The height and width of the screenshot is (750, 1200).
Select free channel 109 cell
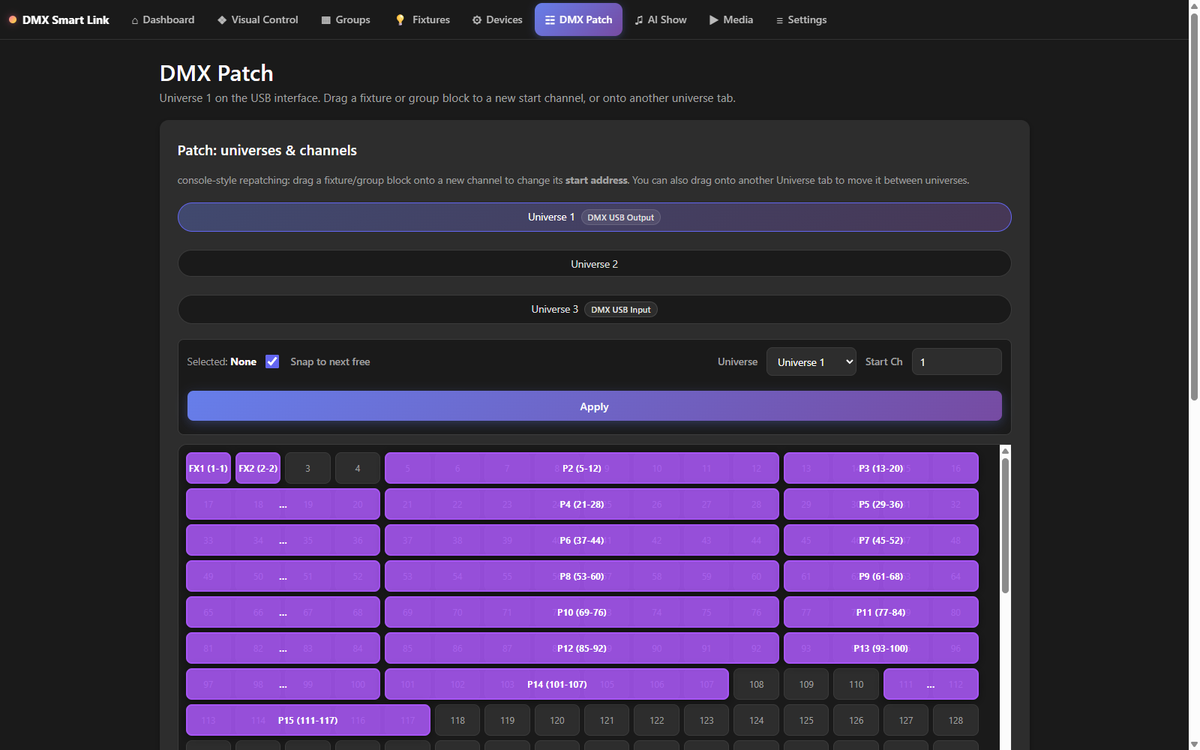(x=806, y=684)
